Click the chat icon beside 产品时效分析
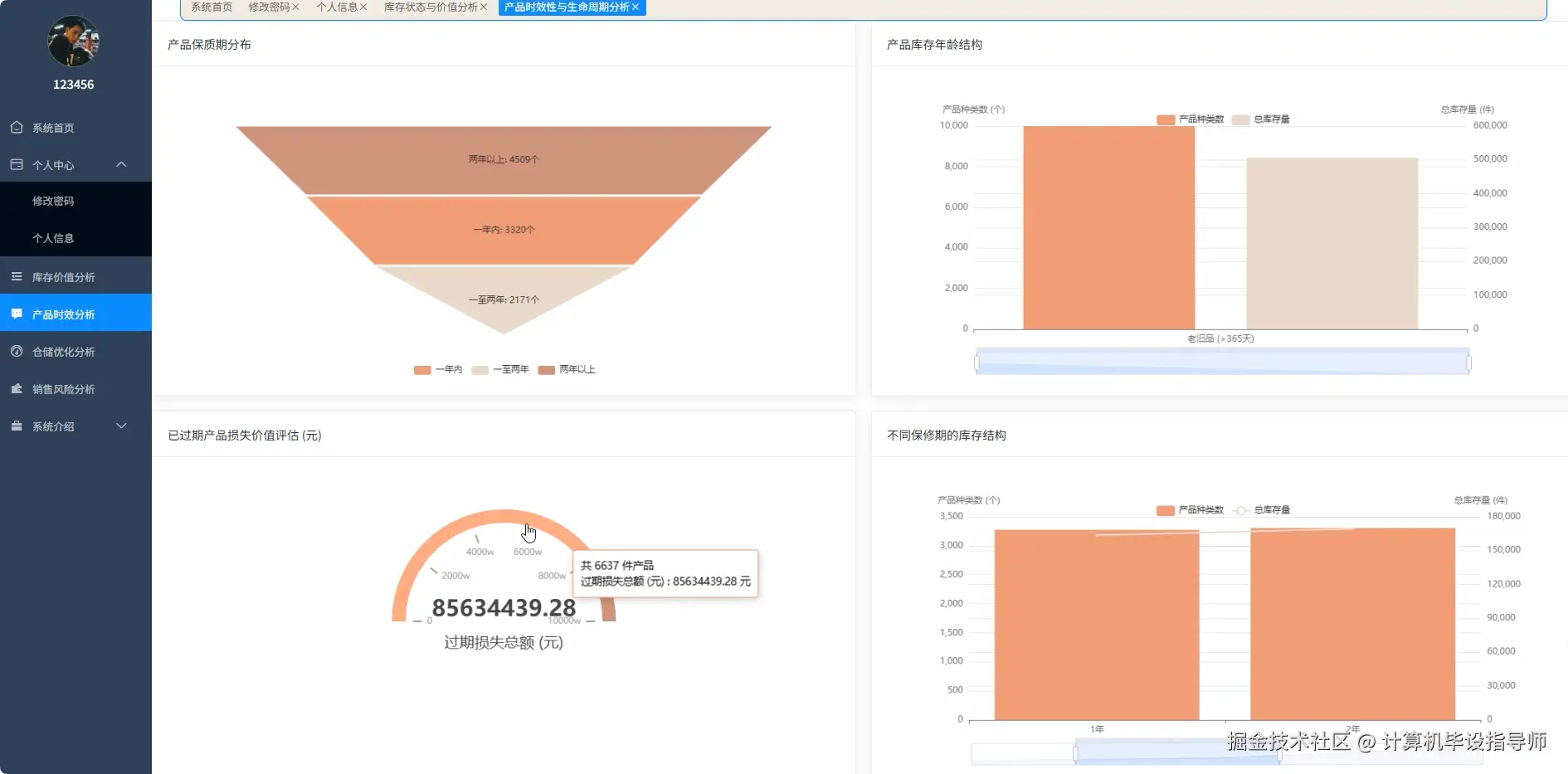The height and width of the screenshot is (774, 1568). click(x=17, y=314)
